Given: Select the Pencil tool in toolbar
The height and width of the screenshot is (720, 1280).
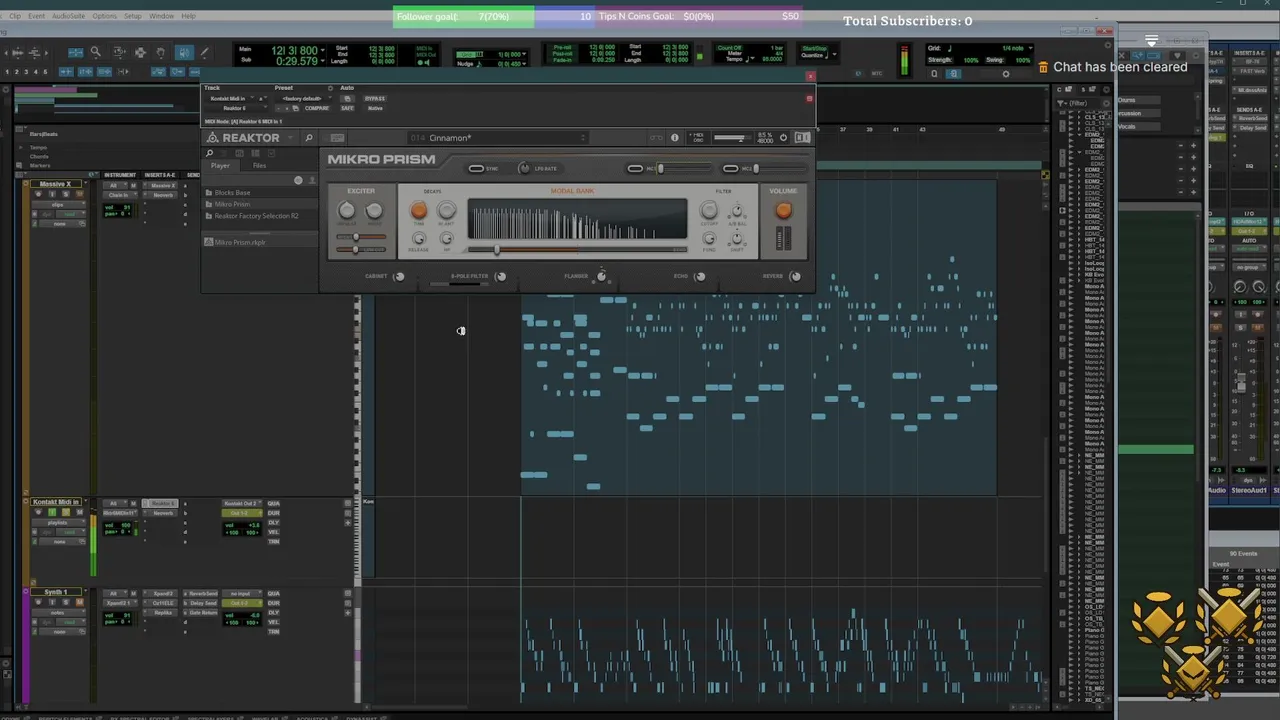Looking at the screenshot, I should pos(206,52).
